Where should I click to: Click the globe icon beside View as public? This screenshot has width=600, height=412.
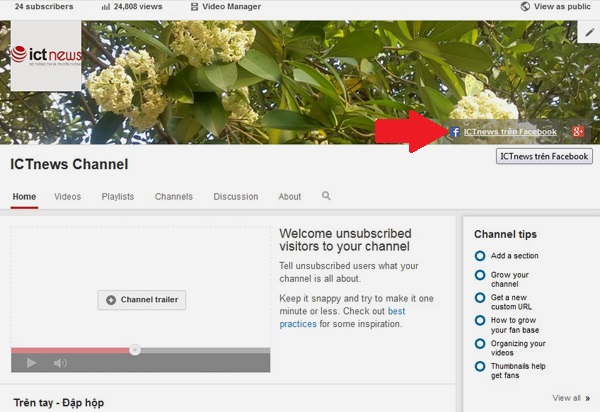[x=525, y=6]
